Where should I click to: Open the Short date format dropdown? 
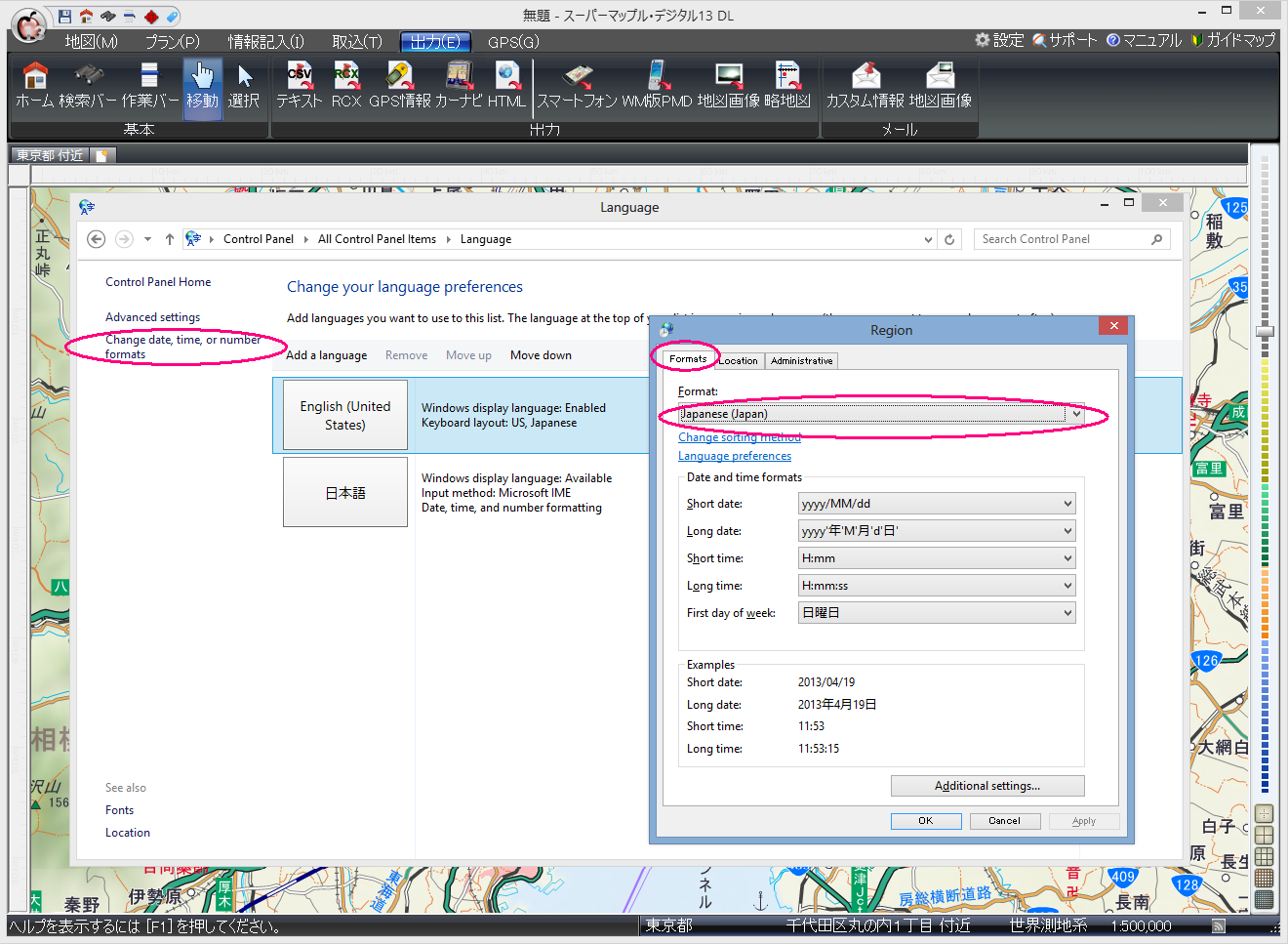(937, 504)
